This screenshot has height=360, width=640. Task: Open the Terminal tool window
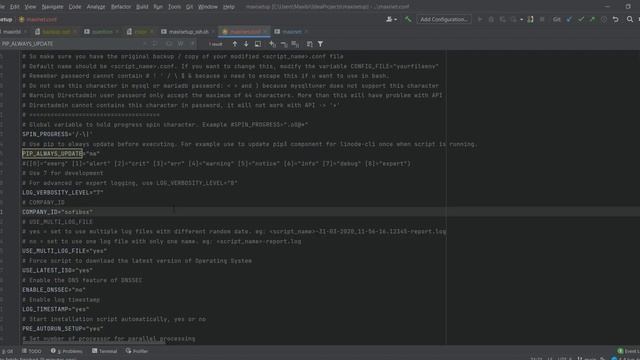coord(104,351)
